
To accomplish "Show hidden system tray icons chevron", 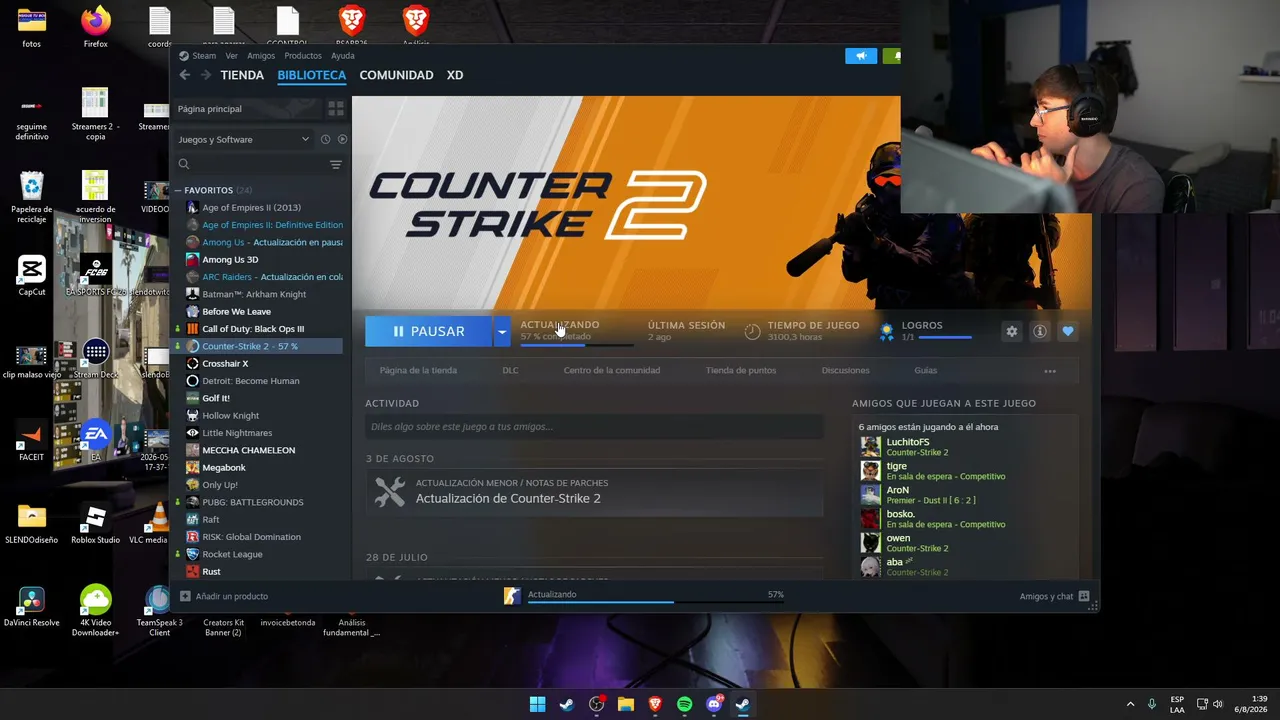I will pos(1131,704).
